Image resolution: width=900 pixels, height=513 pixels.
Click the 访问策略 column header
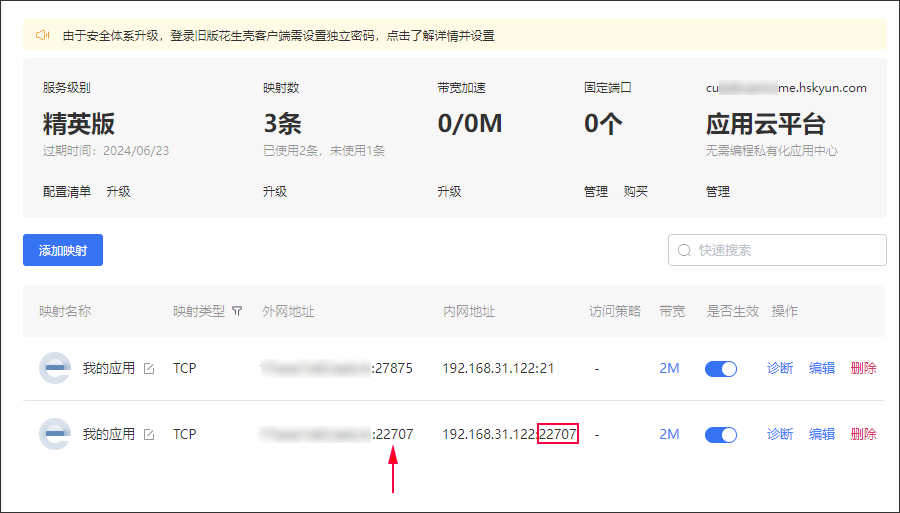coord(615,311)
